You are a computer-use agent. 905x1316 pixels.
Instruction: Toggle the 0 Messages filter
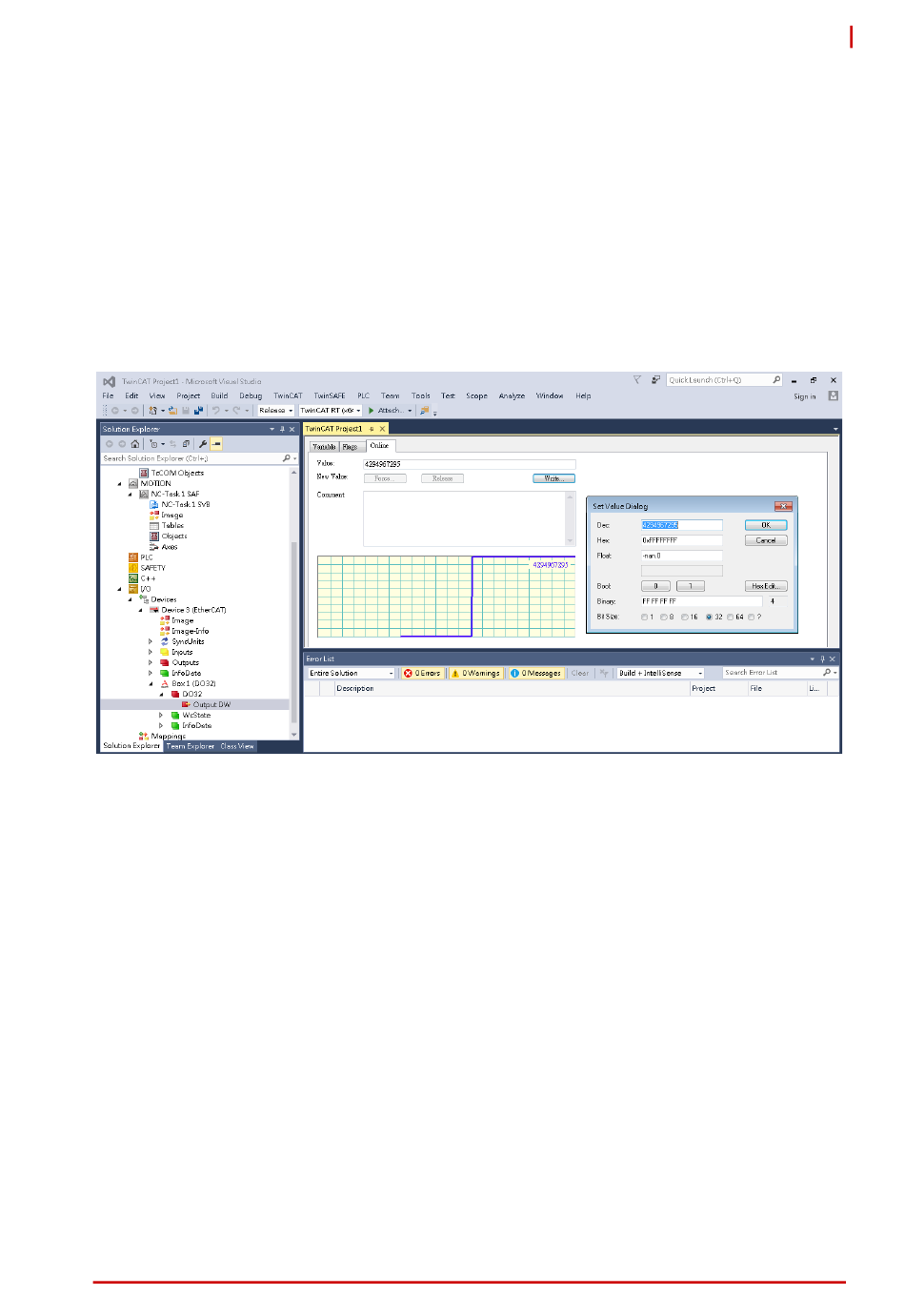[535, 673]
